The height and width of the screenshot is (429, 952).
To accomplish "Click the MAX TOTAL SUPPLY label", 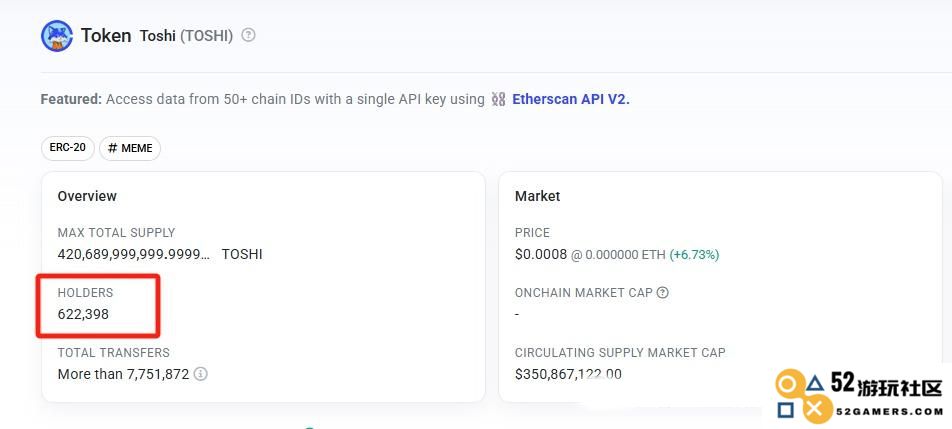I will click(116, 233).
